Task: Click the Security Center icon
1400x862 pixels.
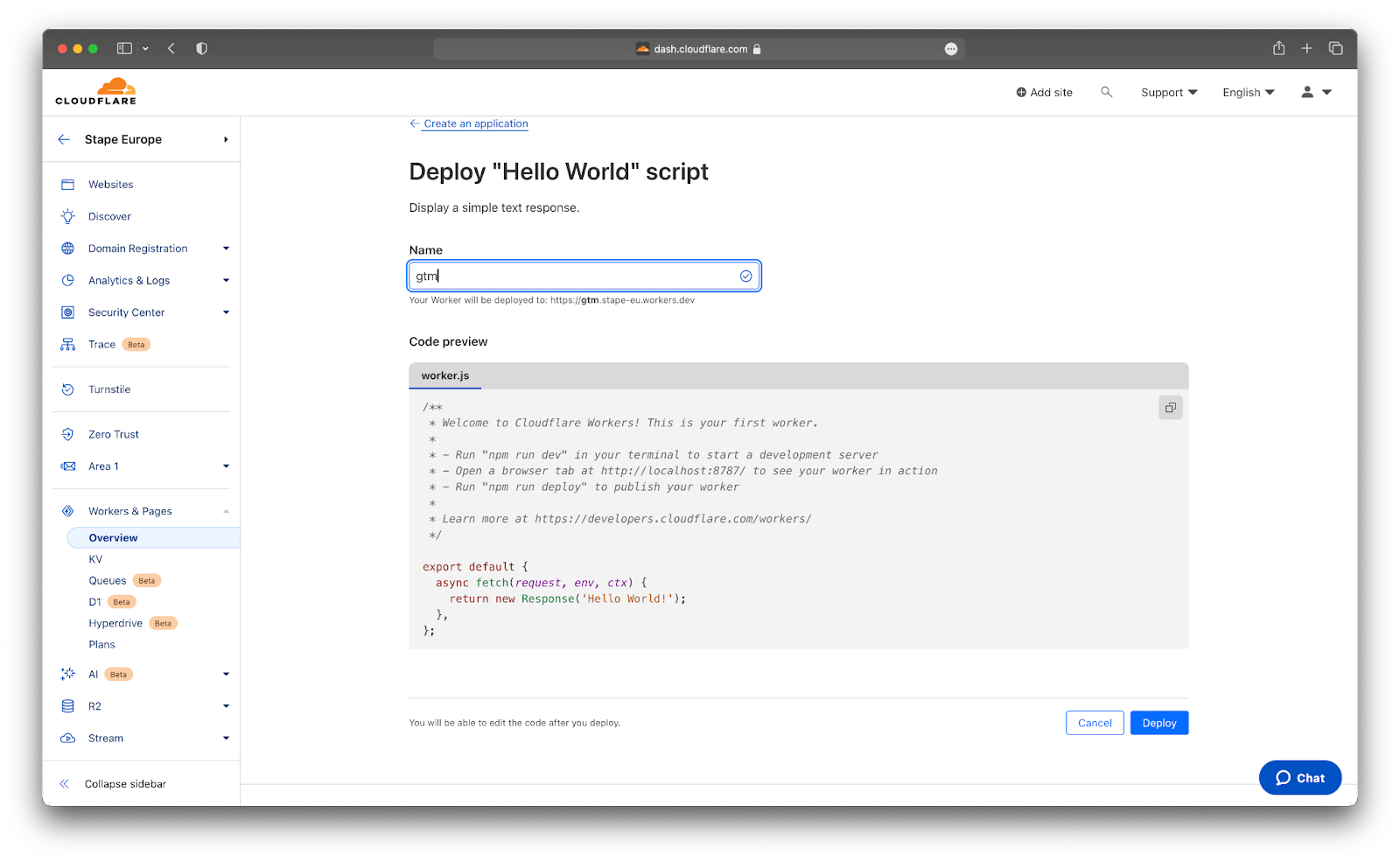Action: pyautogui.click(x=67, y=312)
